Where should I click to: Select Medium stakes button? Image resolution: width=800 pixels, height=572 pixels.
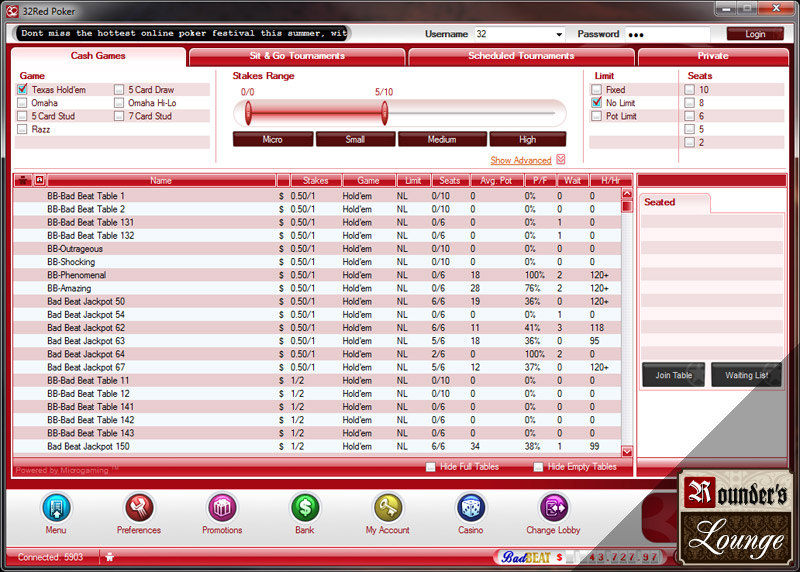pos(442,139)
